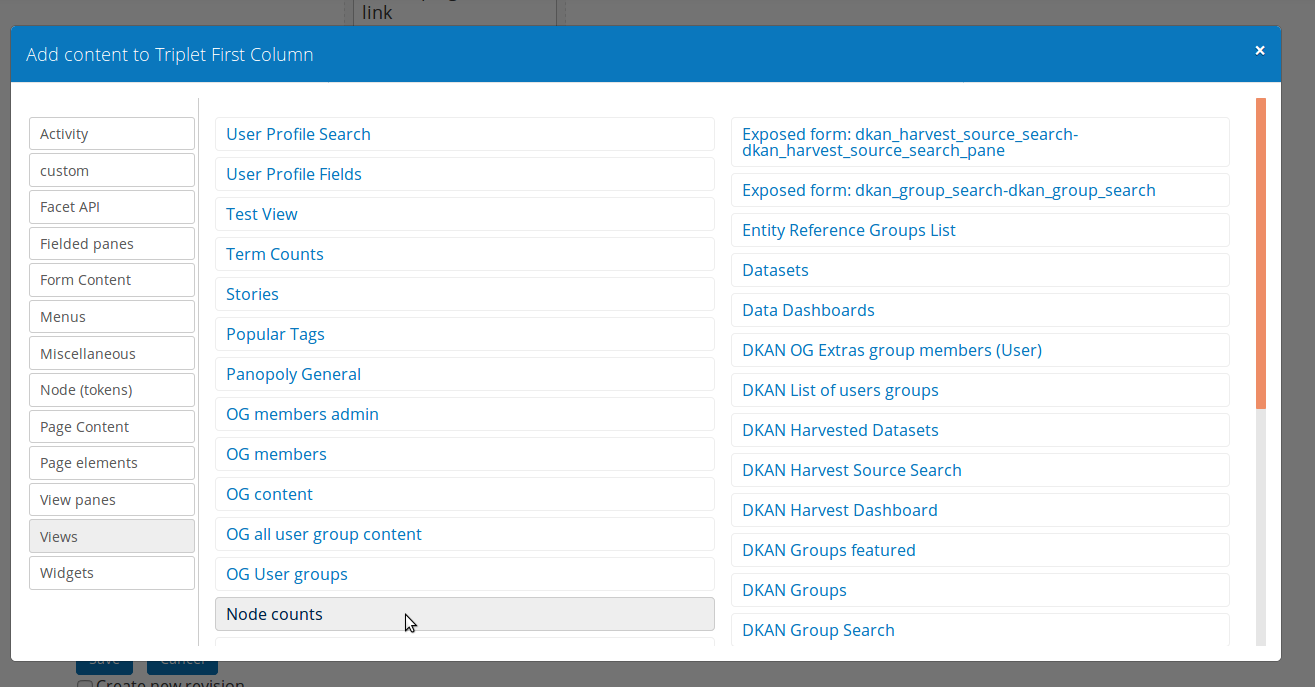Add dkan_harvest_source_search exposed form
The image size is (1315, 687).
click(x=980, y=142)
